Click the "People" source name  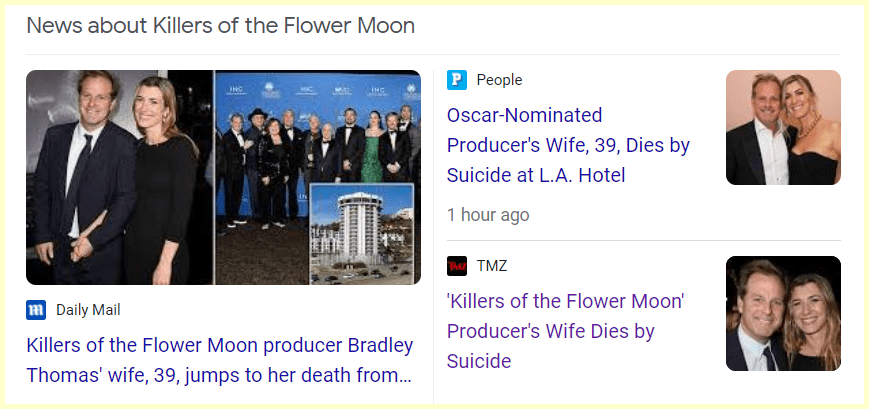(x=499, y=80)
